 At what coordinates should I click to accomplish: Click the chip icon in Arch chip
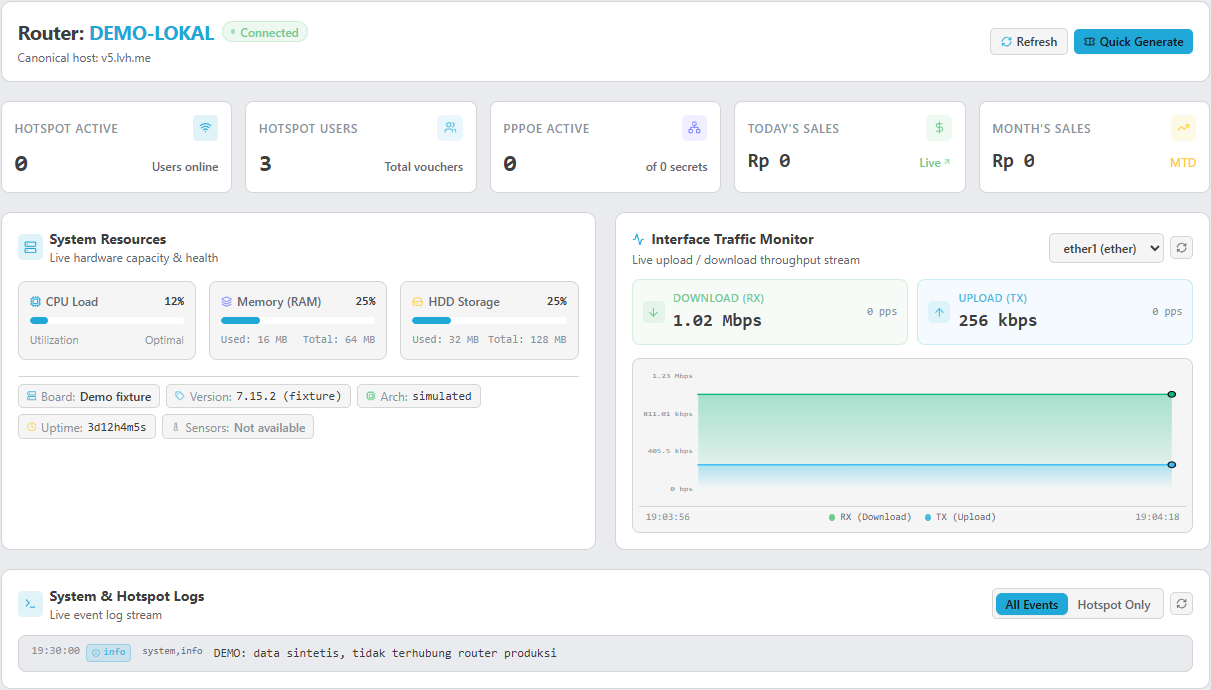(371, 397)
